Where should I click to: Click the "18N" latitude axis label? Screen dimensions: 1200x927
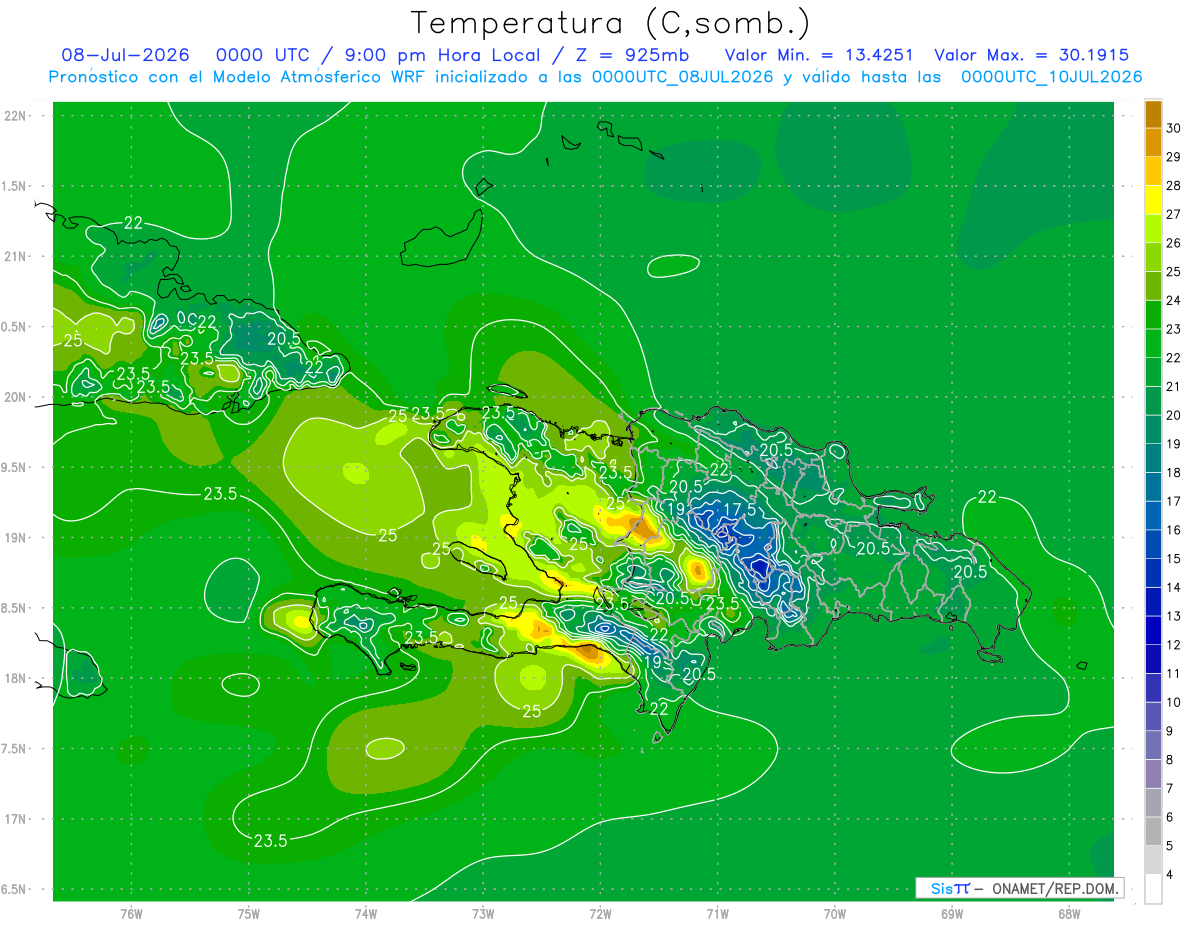(16, 679)
